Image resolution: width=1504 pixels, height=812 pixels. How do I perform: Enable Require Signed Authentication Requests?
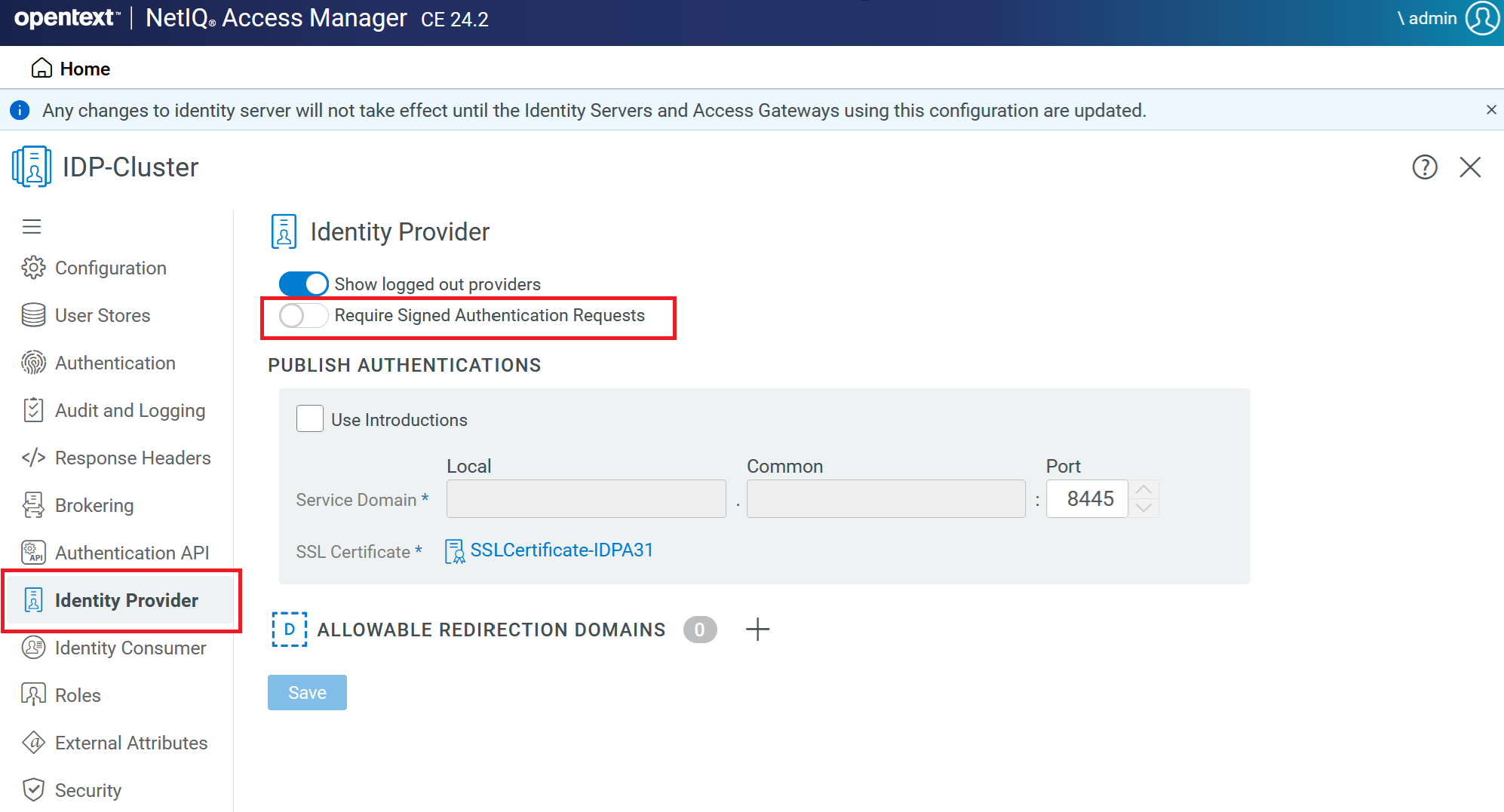(x=303, y=316)
